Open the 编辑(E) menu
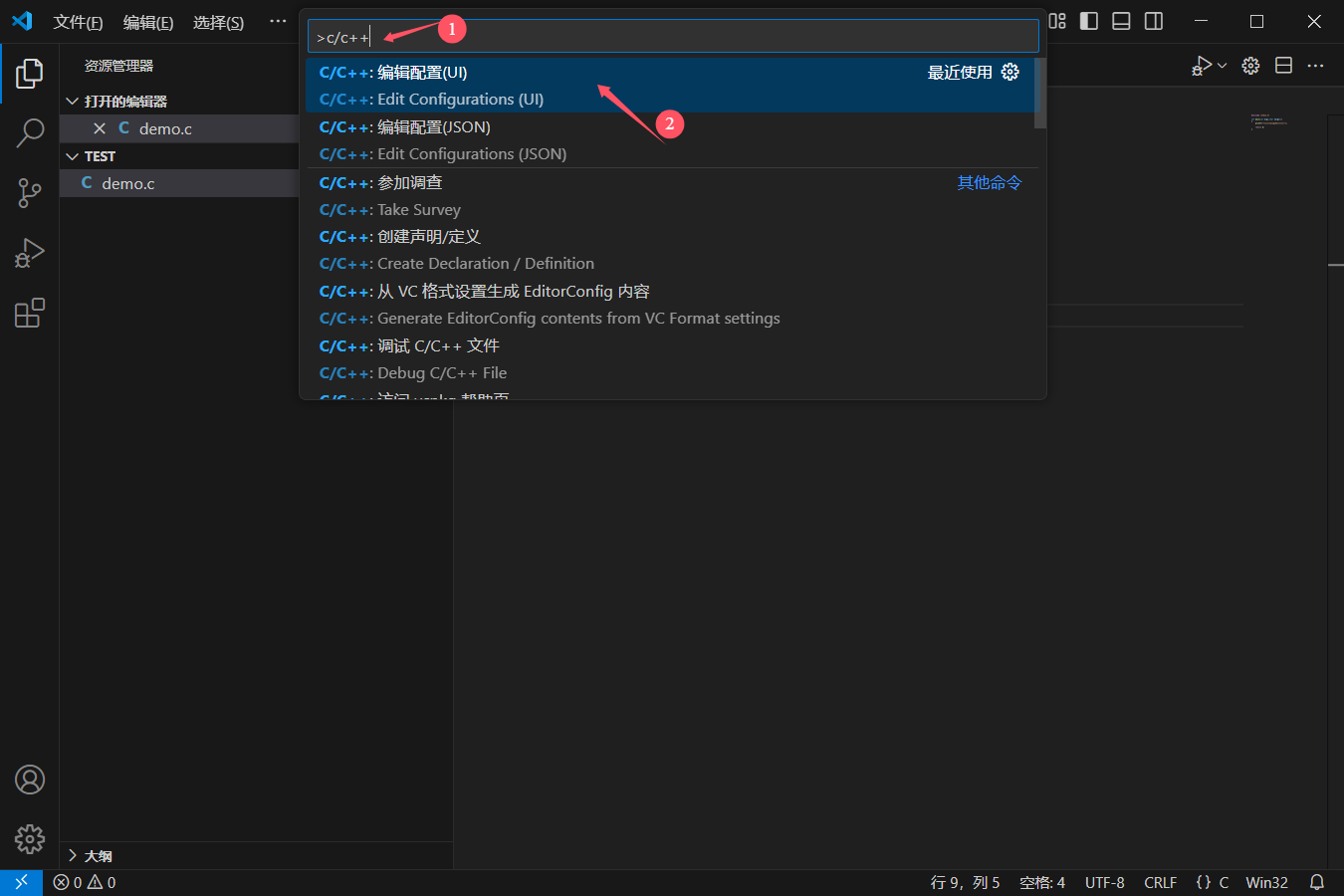The width and height of the screenshot is (1344, 896). [x=148, y=22]
